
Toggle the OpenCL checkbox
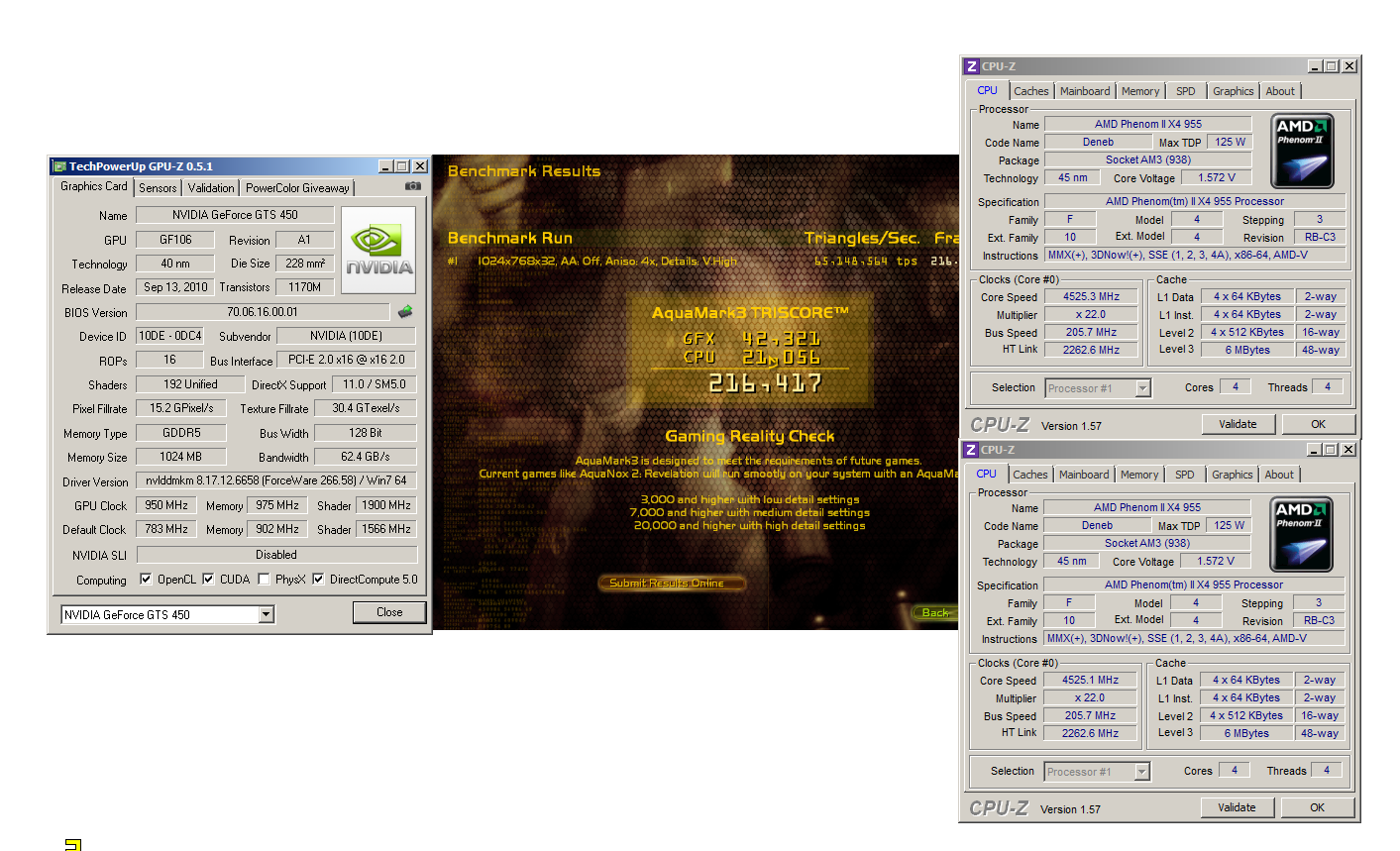pos(146,580)
